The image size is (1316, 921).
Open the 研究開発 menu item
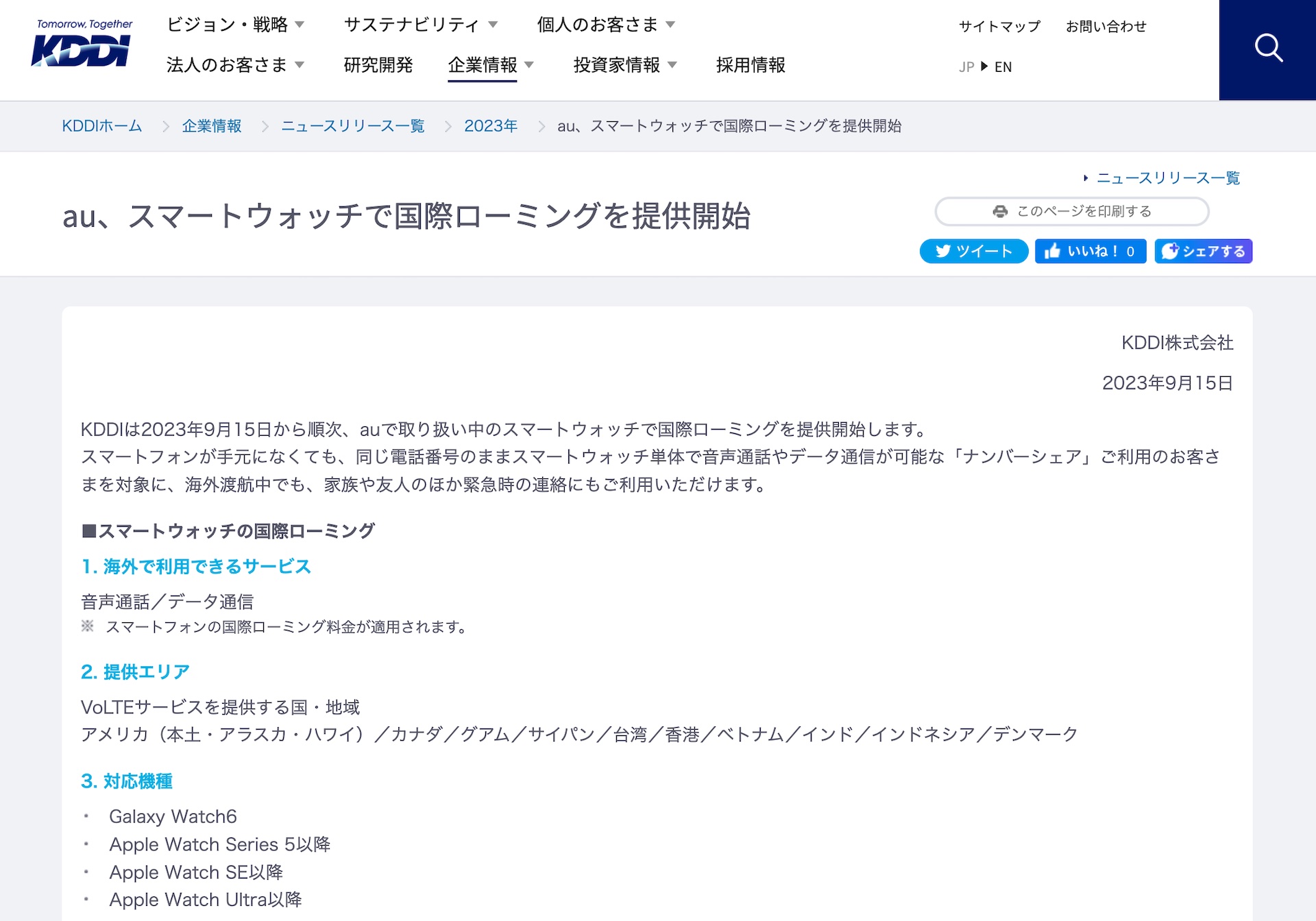pyautogui.click(x=378, y=65)
